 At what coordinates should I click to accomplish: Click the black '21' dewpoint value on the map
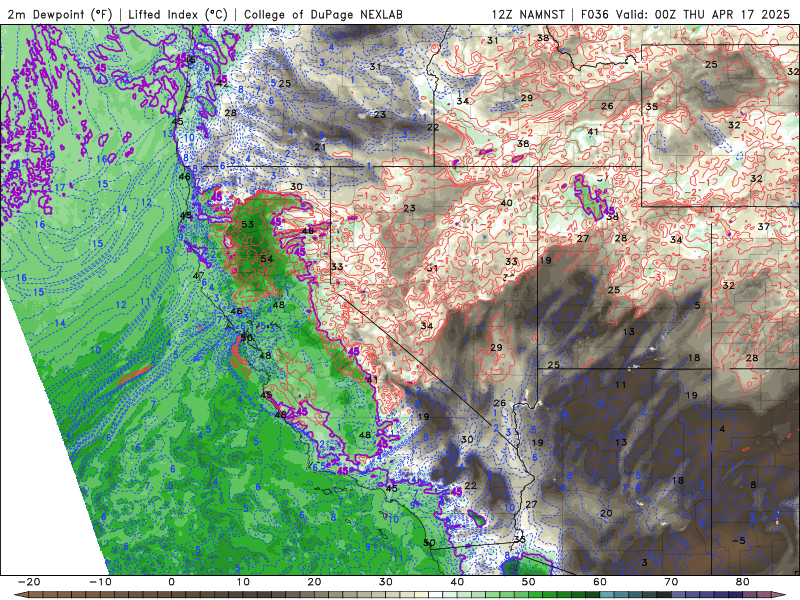[320, 147]
